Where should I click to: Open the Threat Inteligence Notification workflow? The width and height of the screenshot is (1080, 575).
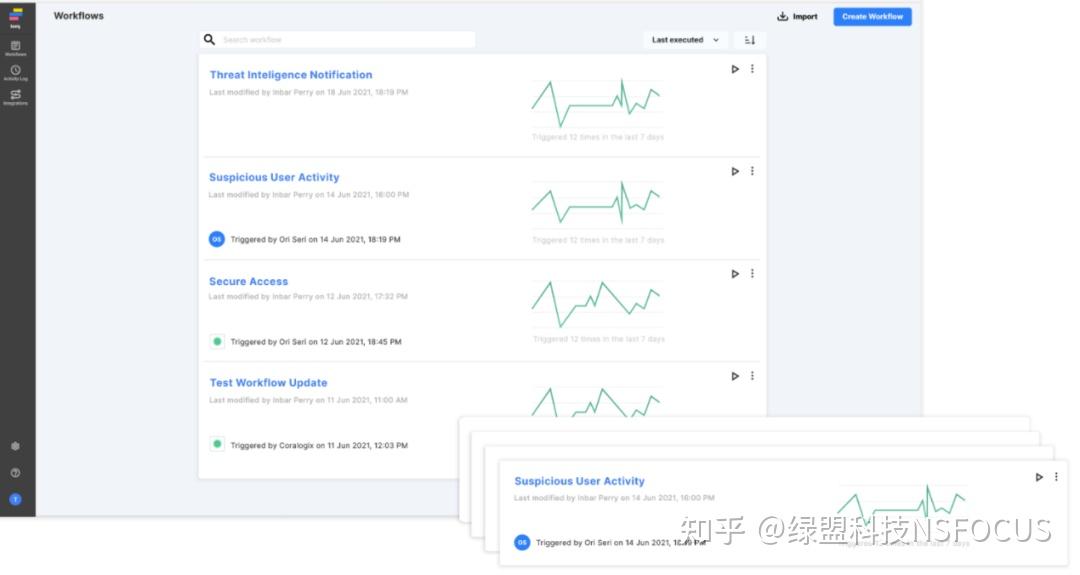tap(291, 74)
